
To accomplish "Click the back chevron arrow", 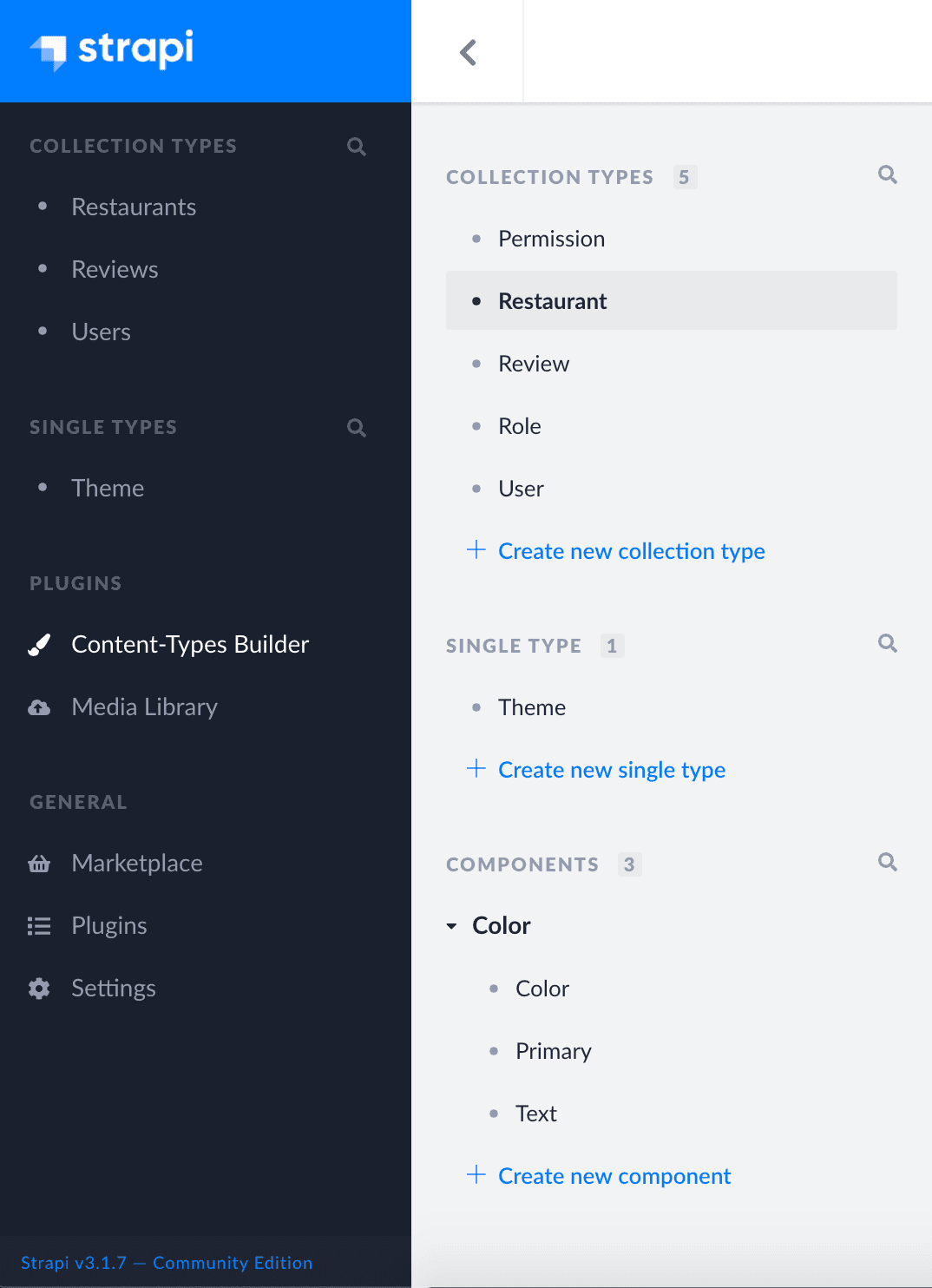I will 468,52.
